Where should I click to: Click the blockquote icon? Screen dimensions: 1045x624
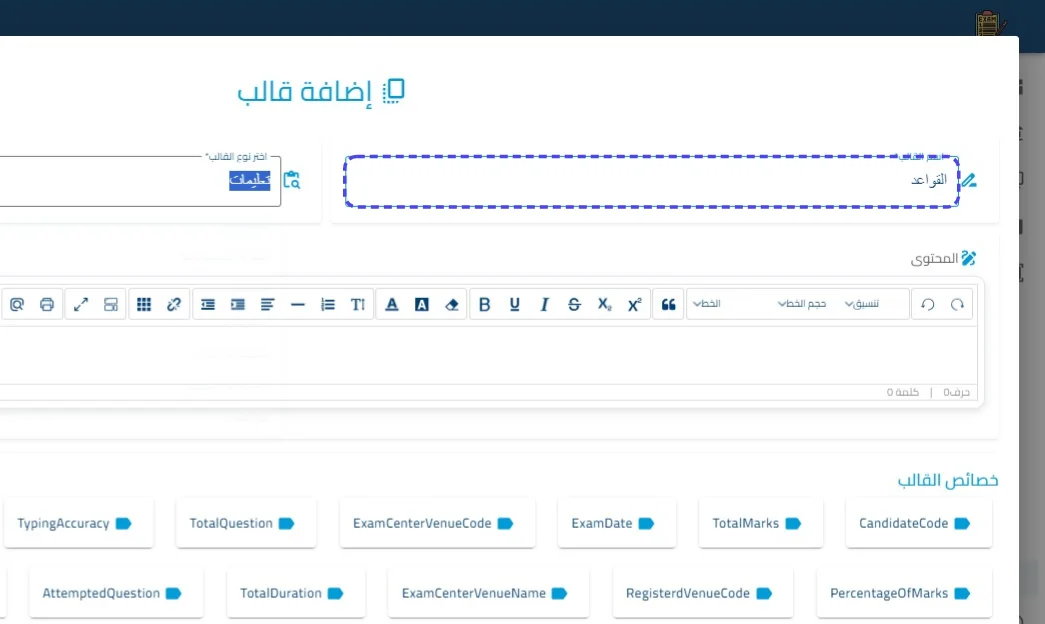668,305
